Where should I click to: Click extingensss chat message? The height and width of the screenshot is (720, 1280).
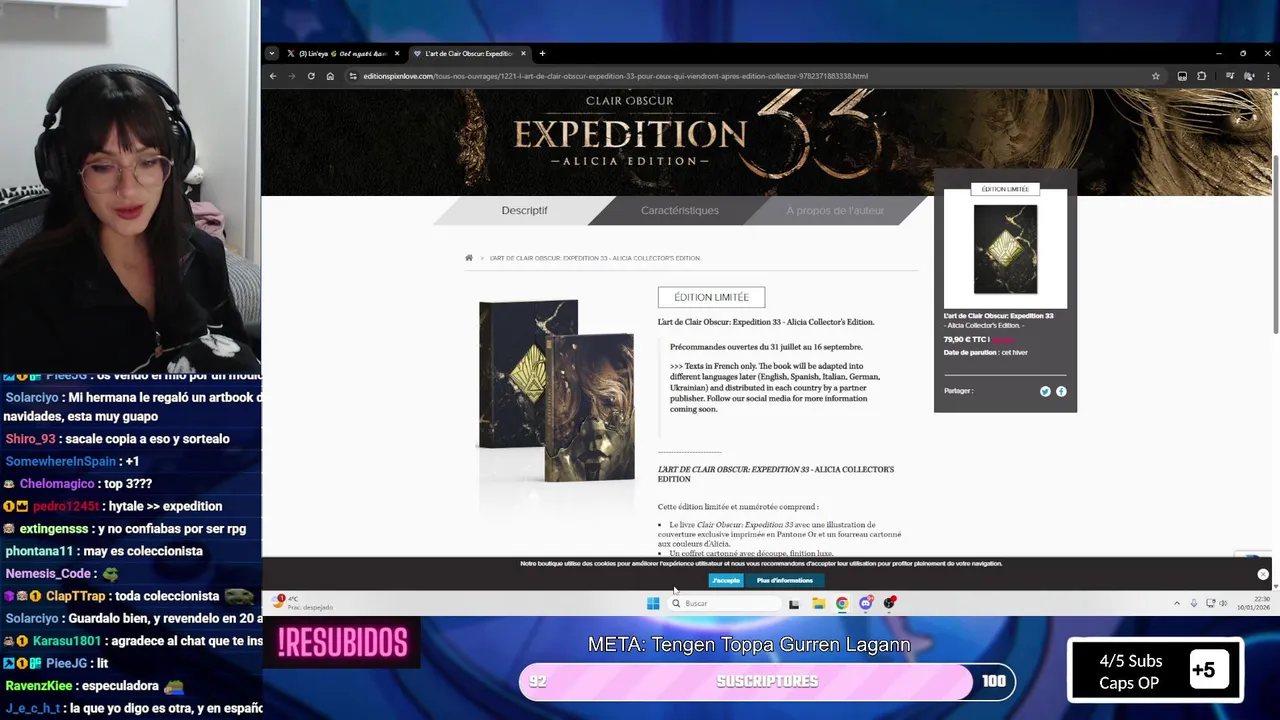tap(124, 529)
